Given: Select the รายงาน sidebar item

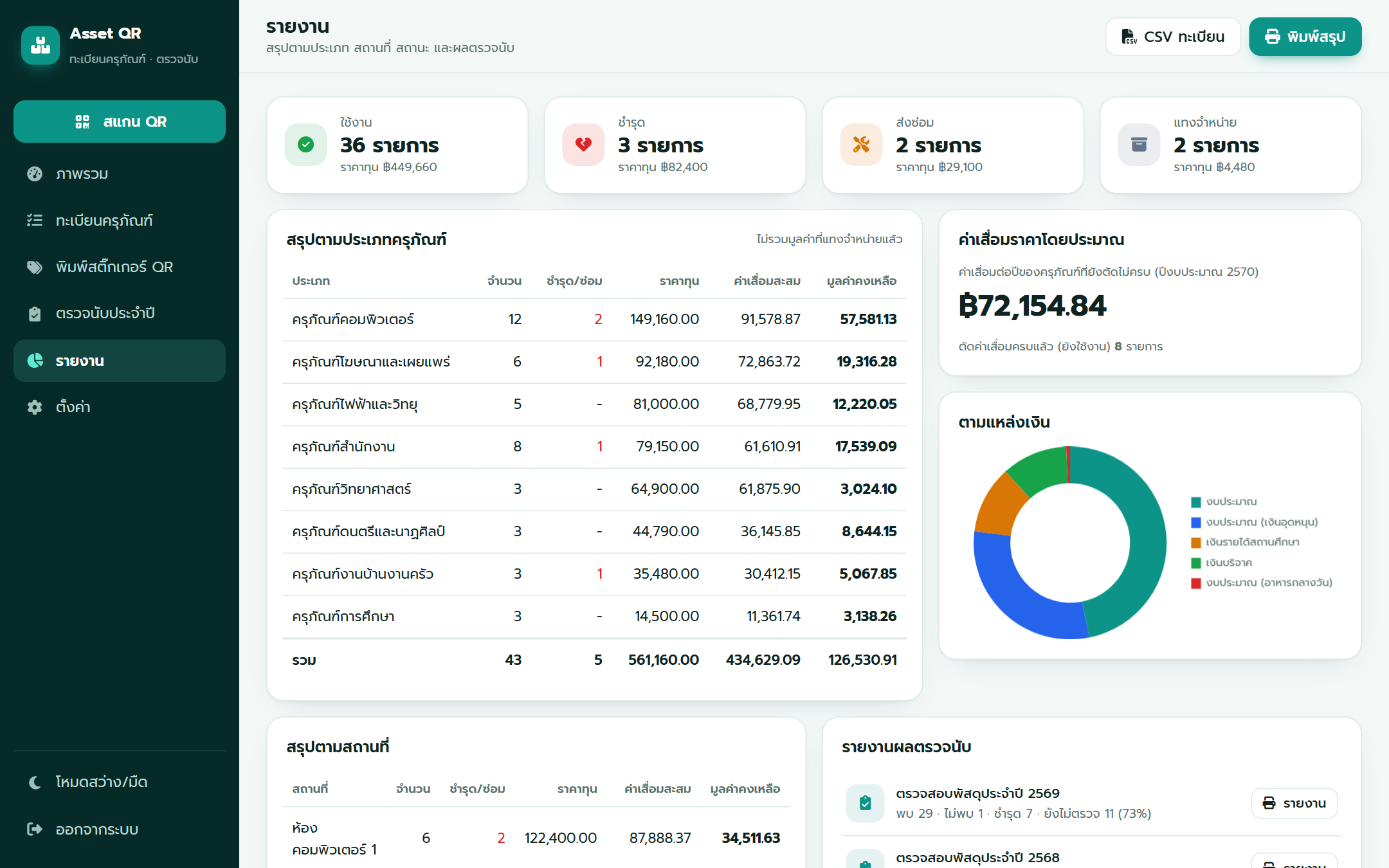Looking at the screenshot, I should pos(120,361).
